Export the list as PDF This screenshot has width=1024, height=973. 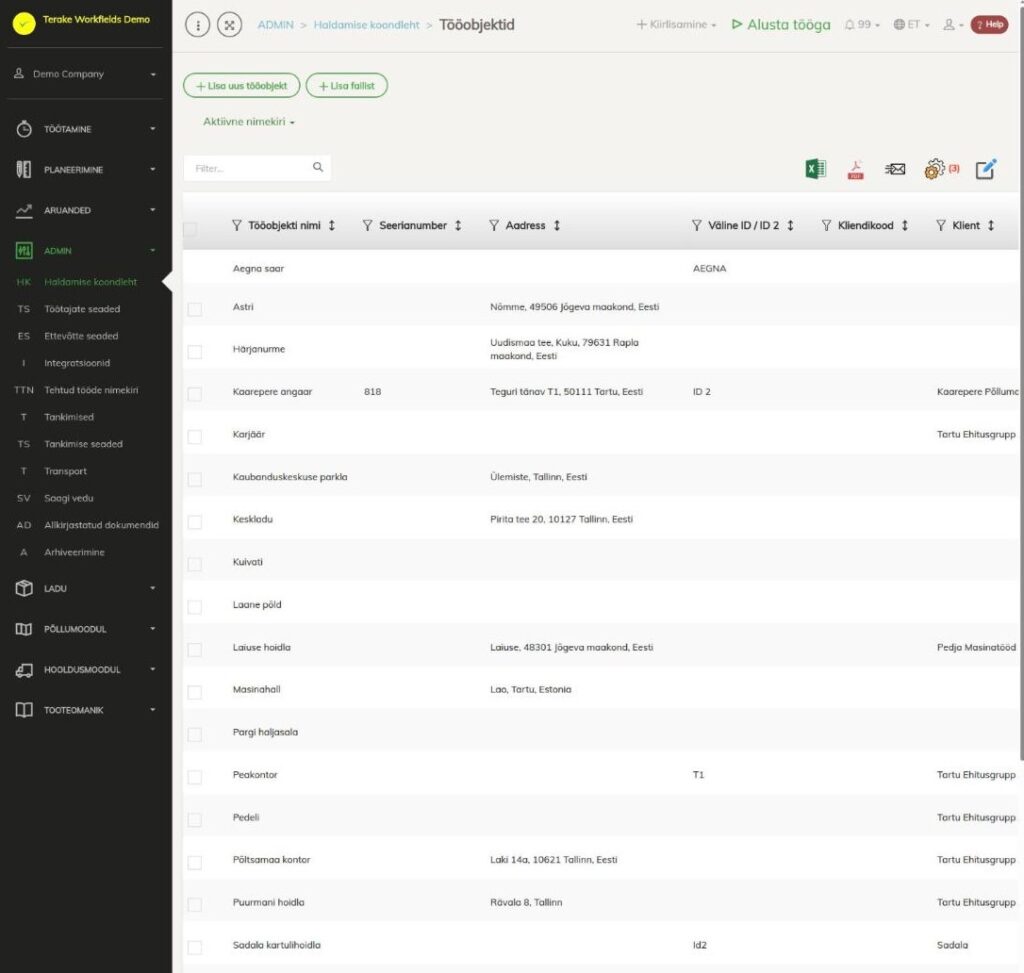[x=856, y=169]
